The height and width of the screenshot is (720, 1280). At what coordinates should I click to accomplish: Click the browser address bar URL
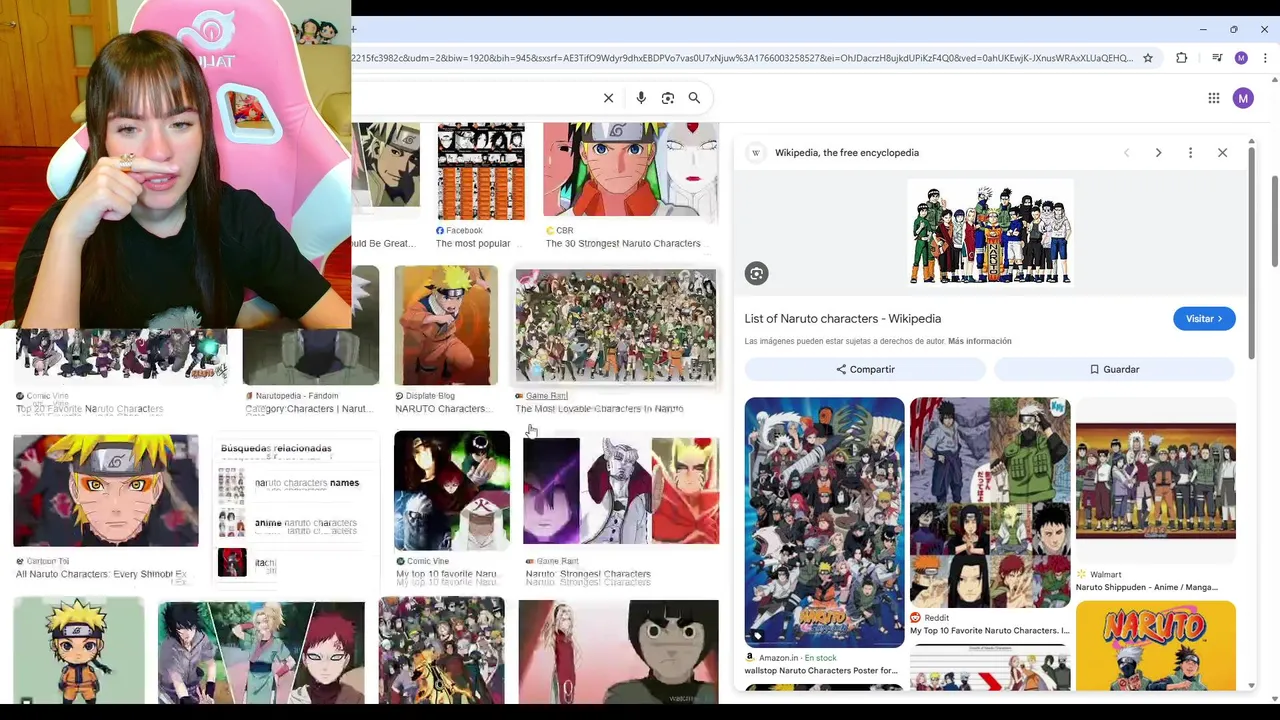[x=742, y=58]
